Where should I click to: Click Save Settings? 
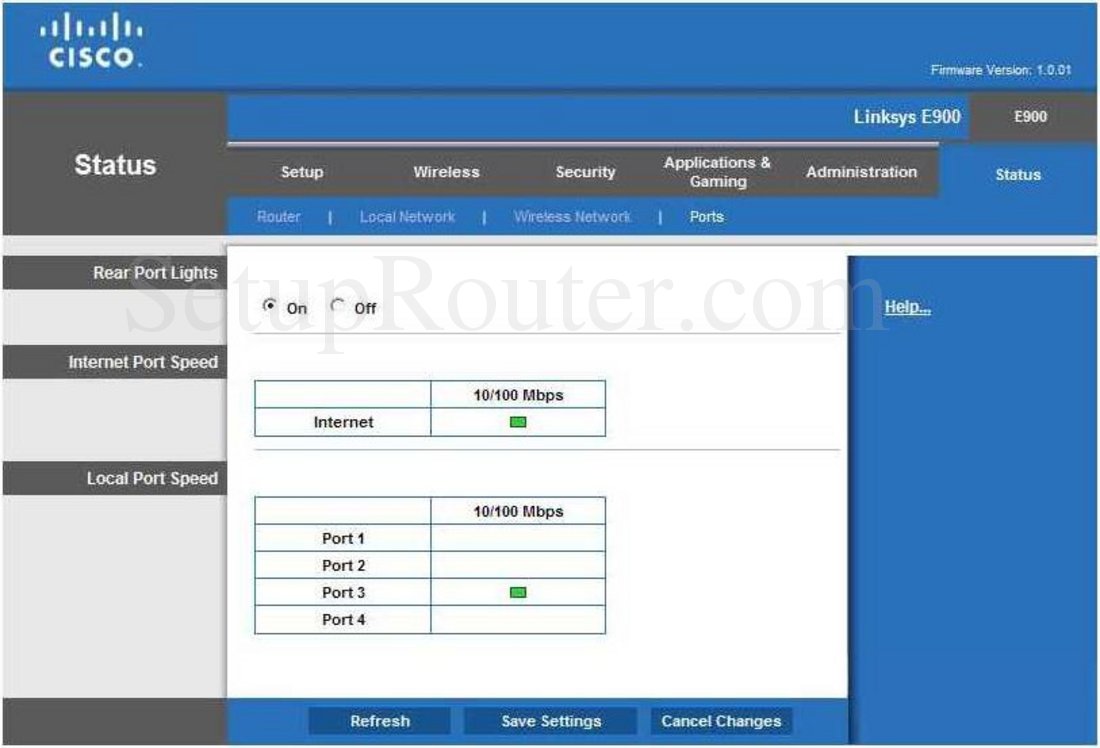pyautogui.click(x=550, y=720)
